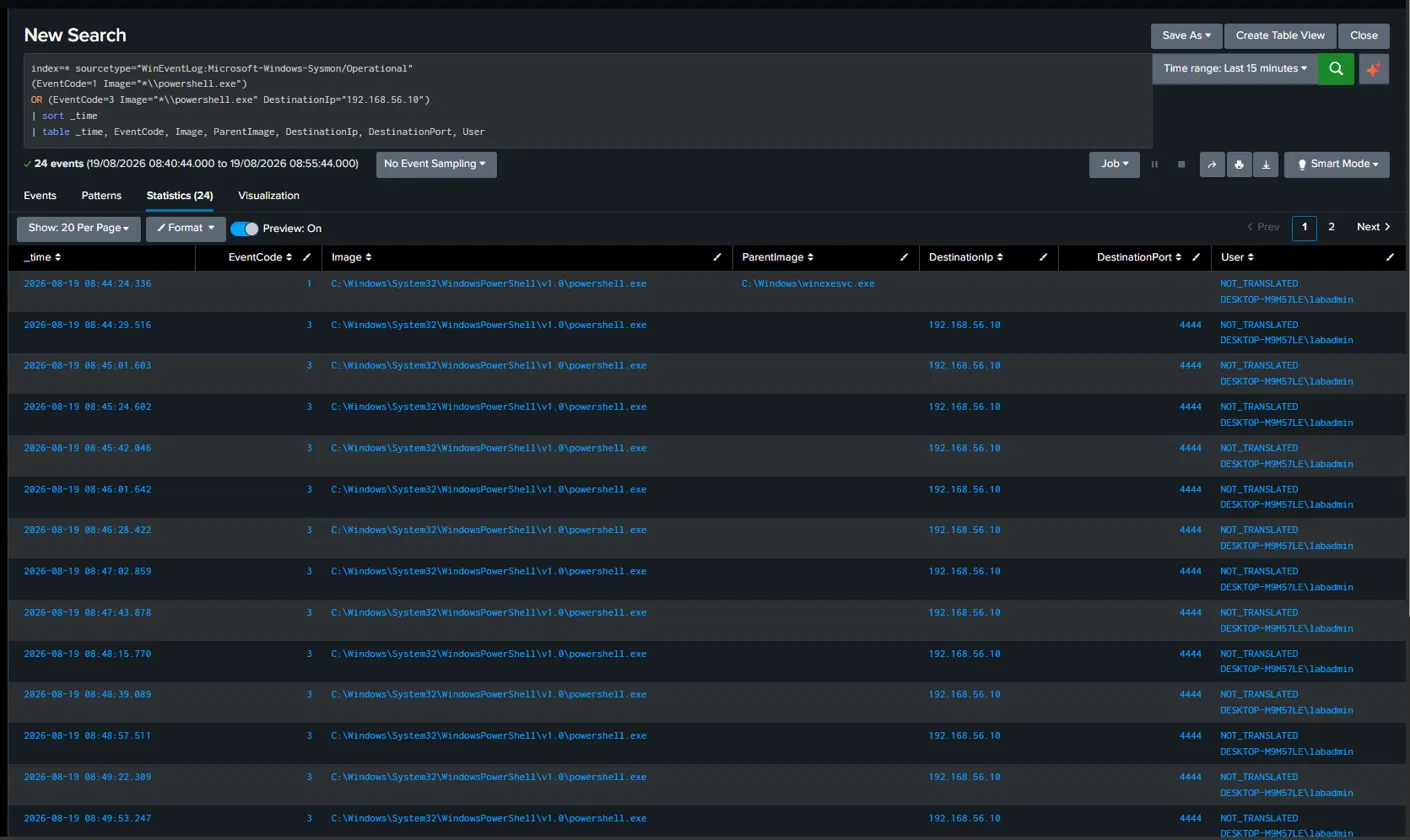Go to results page 2

(x=1331, y=227)
